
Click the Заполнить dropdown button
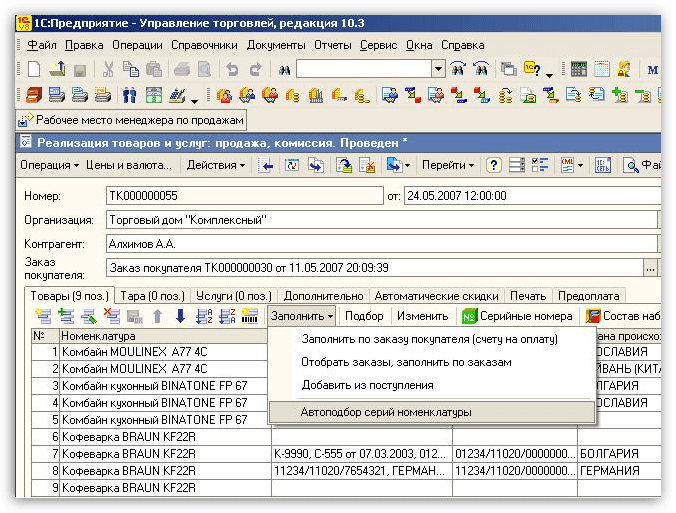tap(301, 316)
